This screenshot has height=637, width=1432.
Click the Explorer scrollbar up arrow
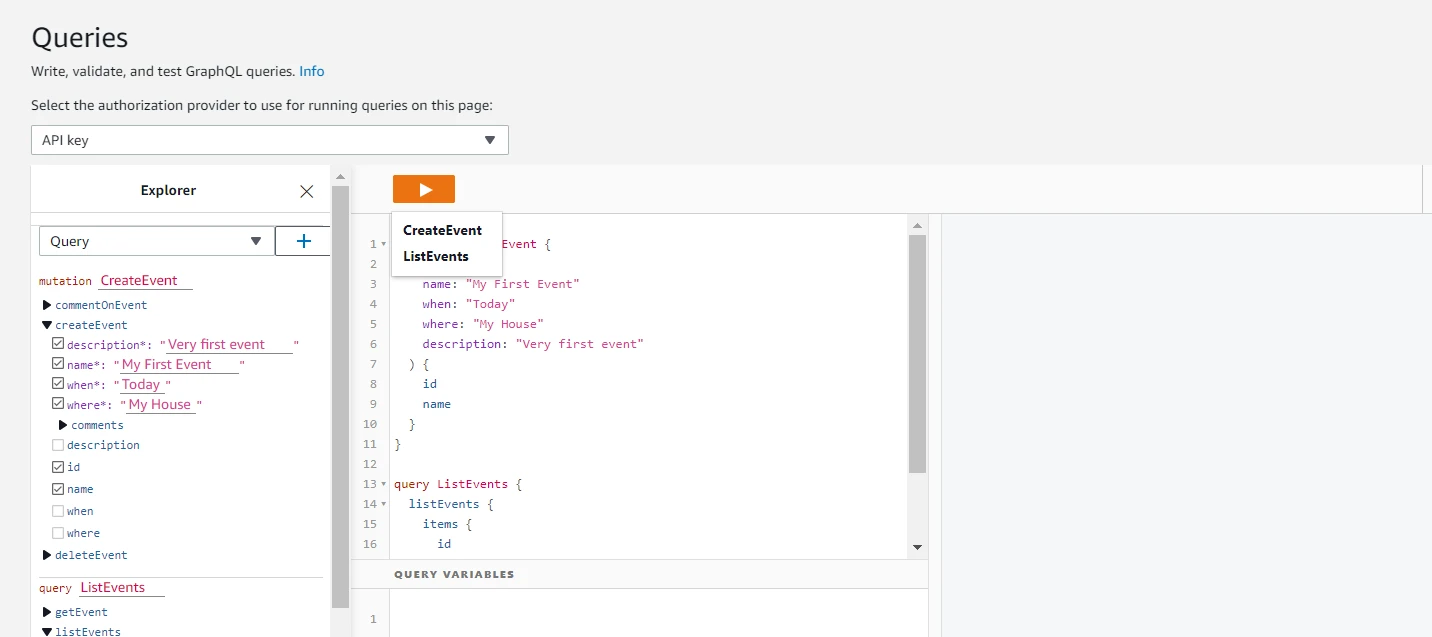click(x=340, y=177)
